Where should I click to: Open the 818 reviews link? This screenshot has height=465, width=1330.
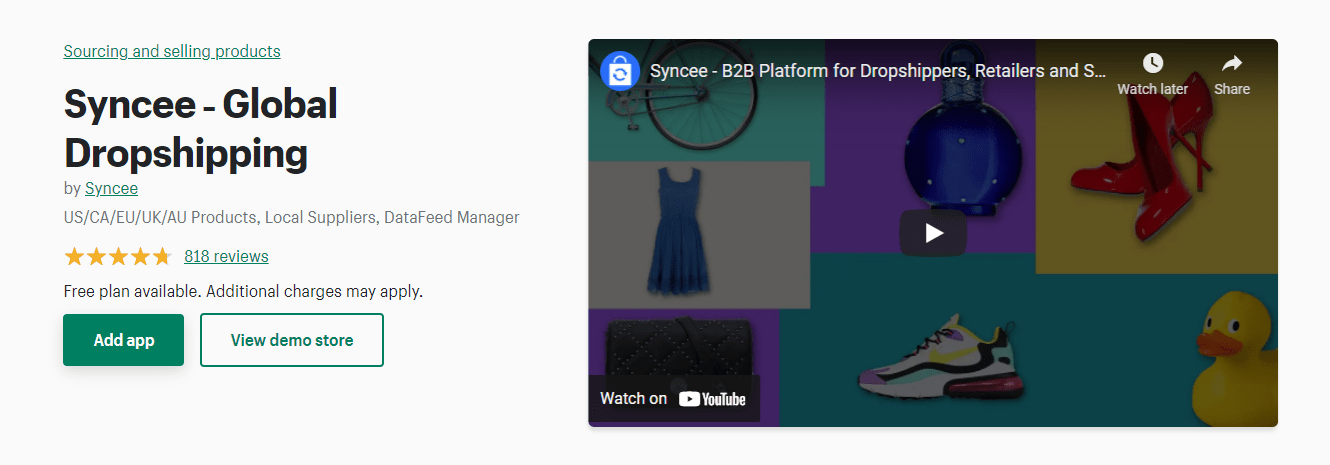(x=226, y=256)
